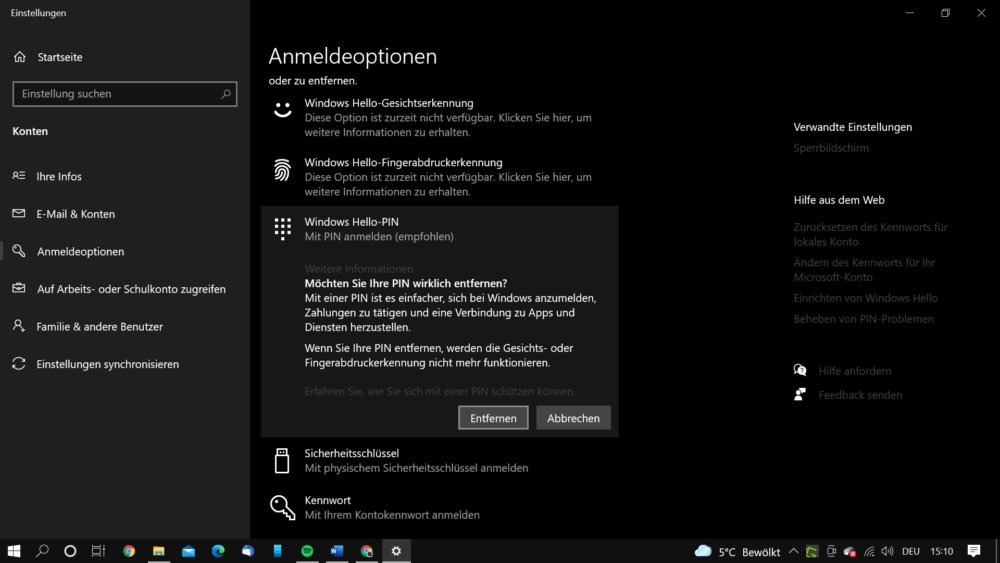This screenshot has width=1000, height=563.
Task: Expand 'Windows Hello-Fingerabdruckerkennung' option
Action: (439, 177)
